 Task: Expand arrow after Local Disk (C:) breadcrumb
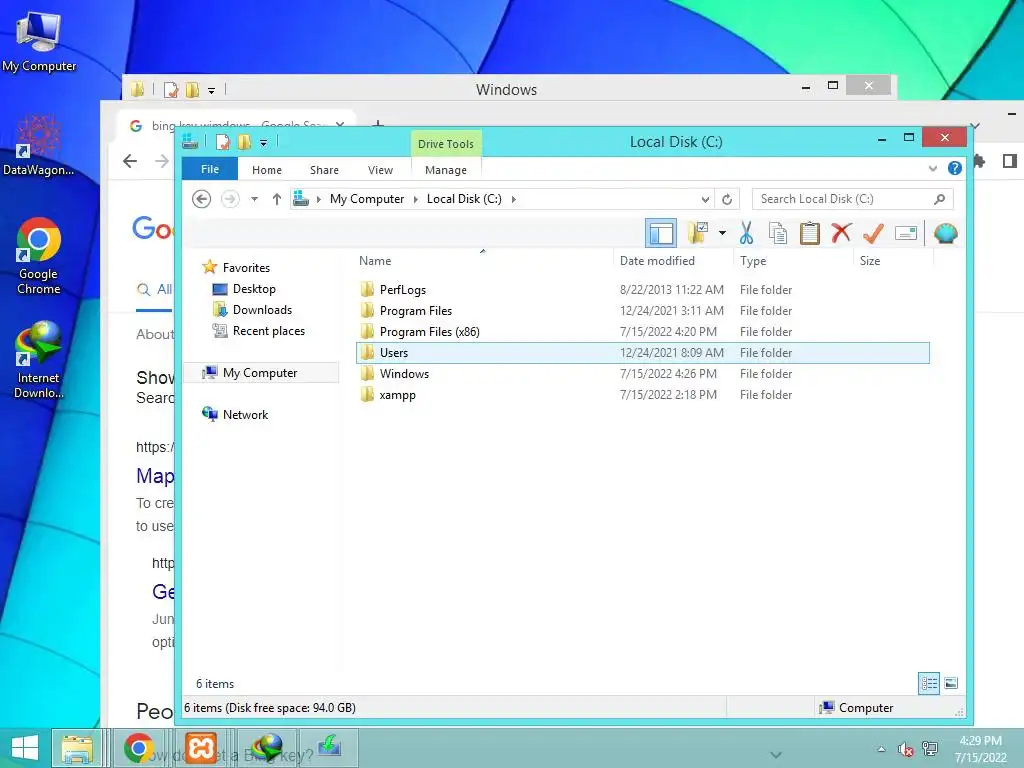click(513, 199)
